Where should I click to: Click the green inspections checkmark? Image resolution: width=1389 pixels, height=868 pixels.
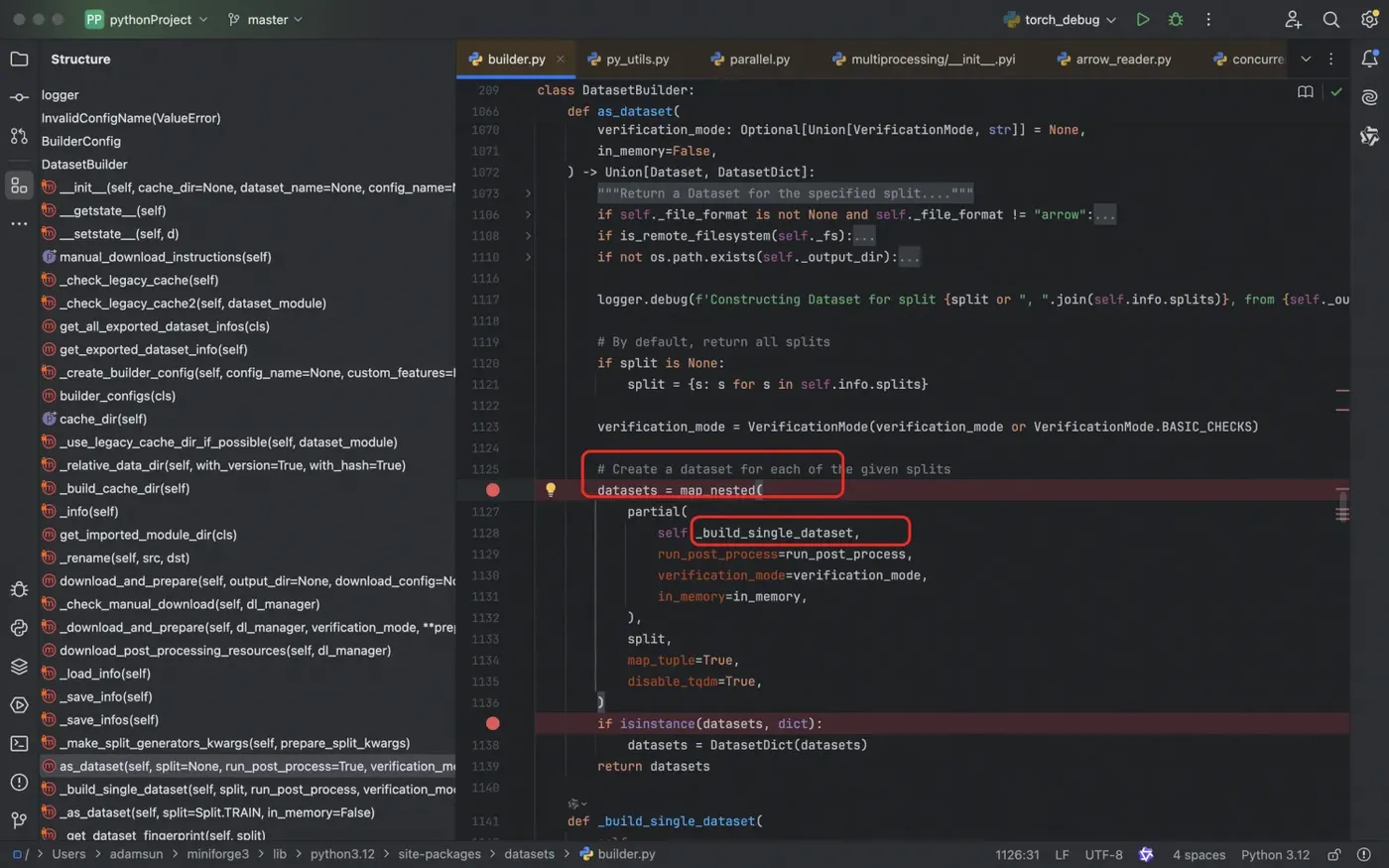[1336, 91]
